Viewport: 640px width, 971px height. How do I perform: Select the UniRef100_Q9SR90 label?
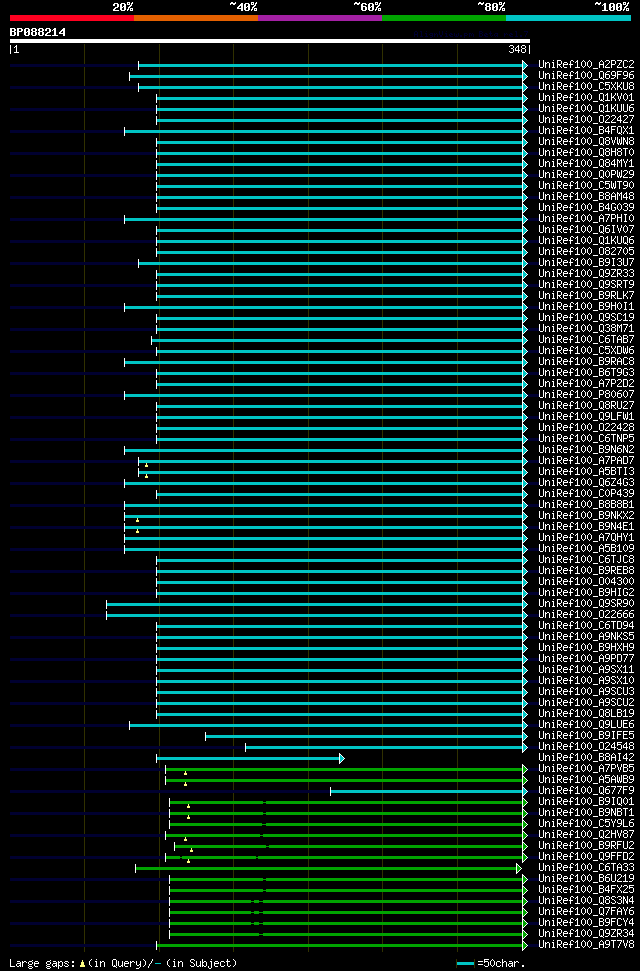click(x=586, y=604)
